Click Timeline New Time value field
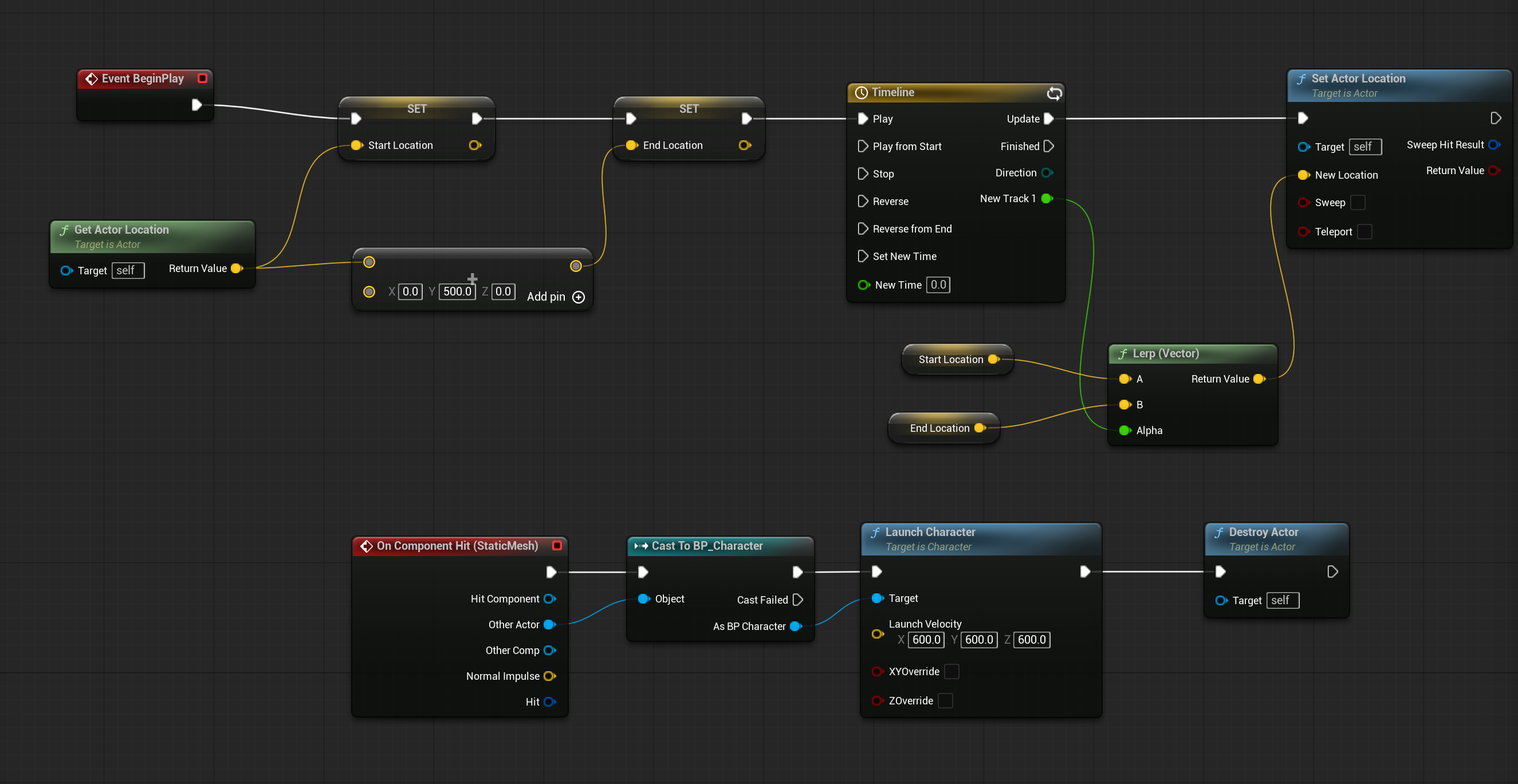Image resolution: width=1518 pixels, height=784 pixels. point(938,285)
